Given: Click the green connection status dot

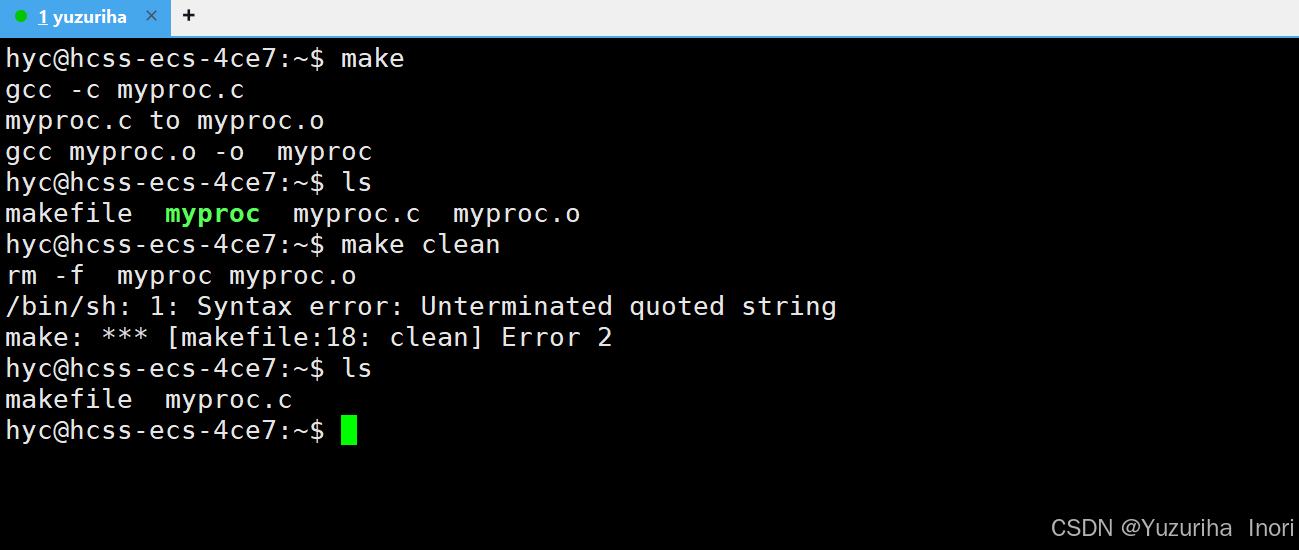Looking at the screenshot, I should tap(21, 17).
